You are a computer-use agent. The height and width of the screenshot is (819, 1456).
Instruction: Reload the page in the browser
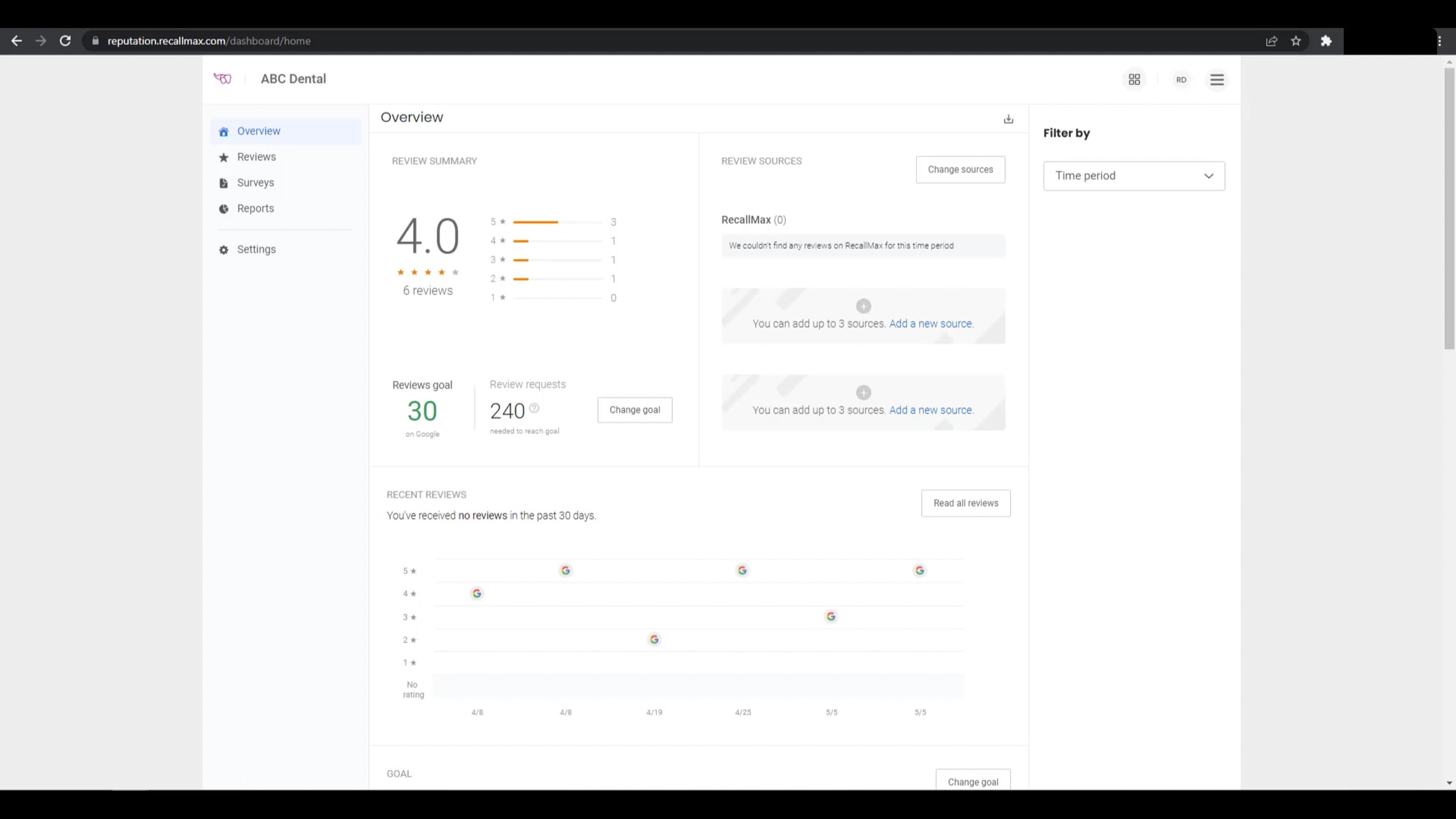(x=66, y=41)
